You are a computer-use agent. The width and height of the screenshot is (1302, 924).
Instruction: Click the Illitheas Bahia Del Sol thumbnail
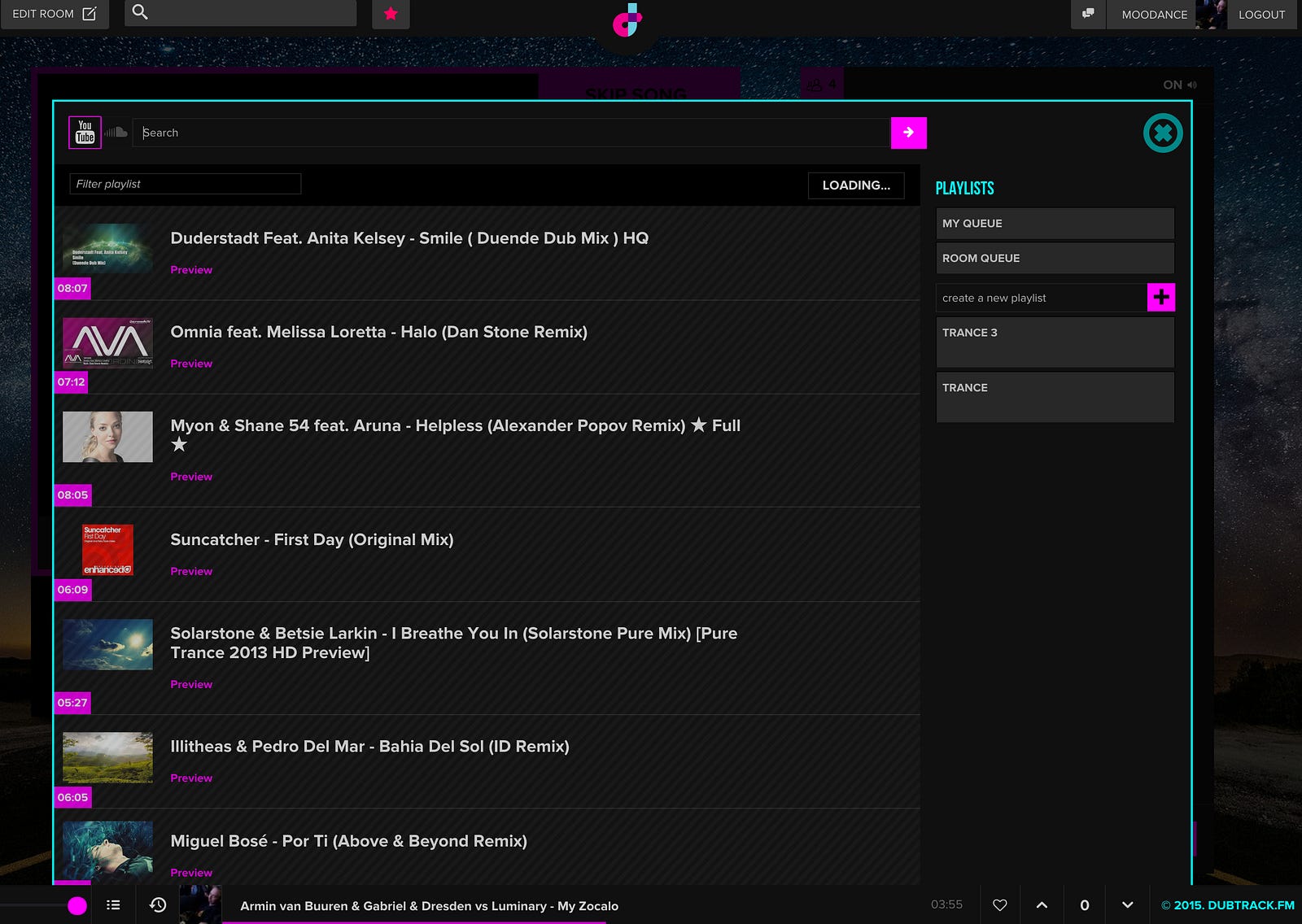tap(107, 757)
